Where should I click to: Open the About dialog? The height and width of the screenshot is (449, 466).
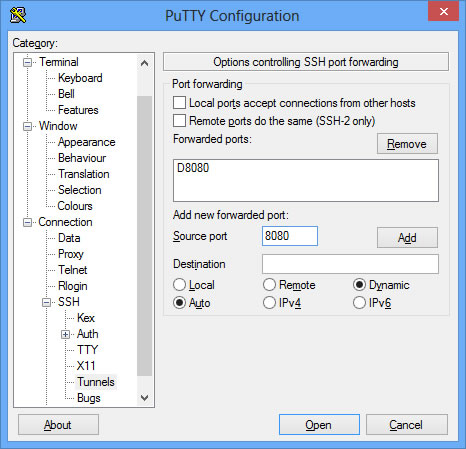click(58, 425)
